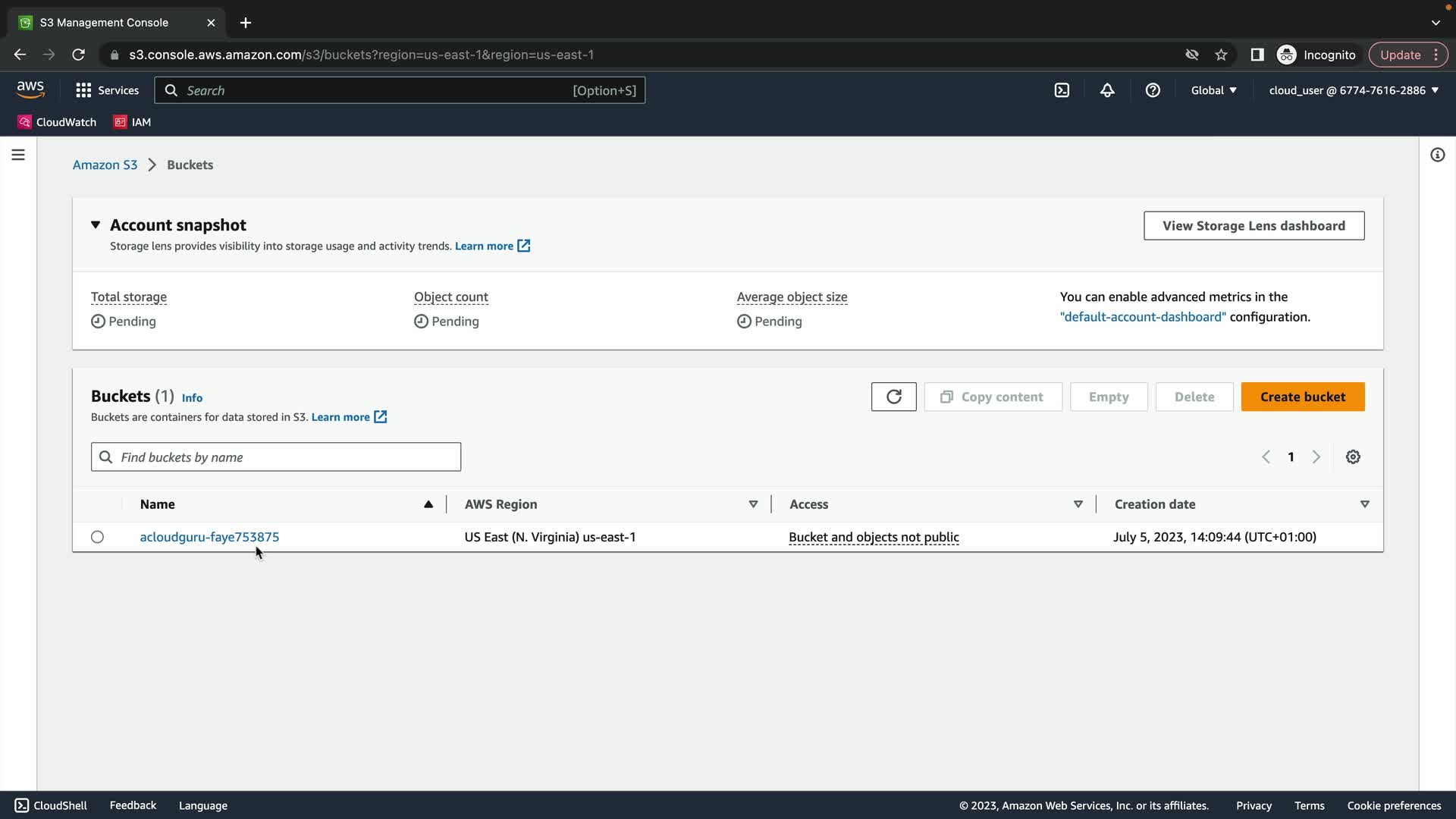Screen dimensions: 1456x819
Task: Open CloudShell icon in top navigation bar
Action: 1062,90
